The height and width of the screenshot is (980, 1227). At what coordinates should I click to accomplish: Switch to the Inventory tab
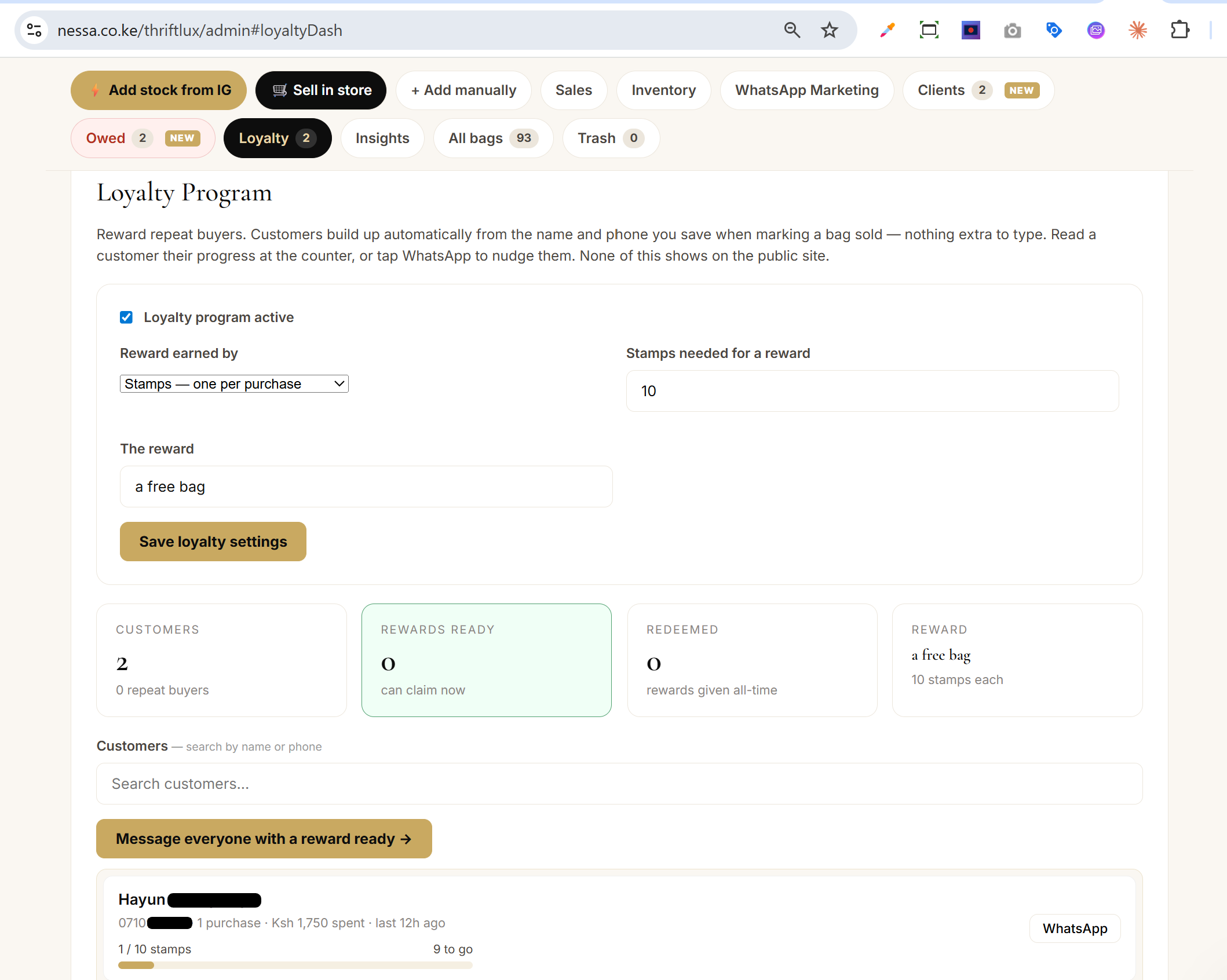[663, 90]
